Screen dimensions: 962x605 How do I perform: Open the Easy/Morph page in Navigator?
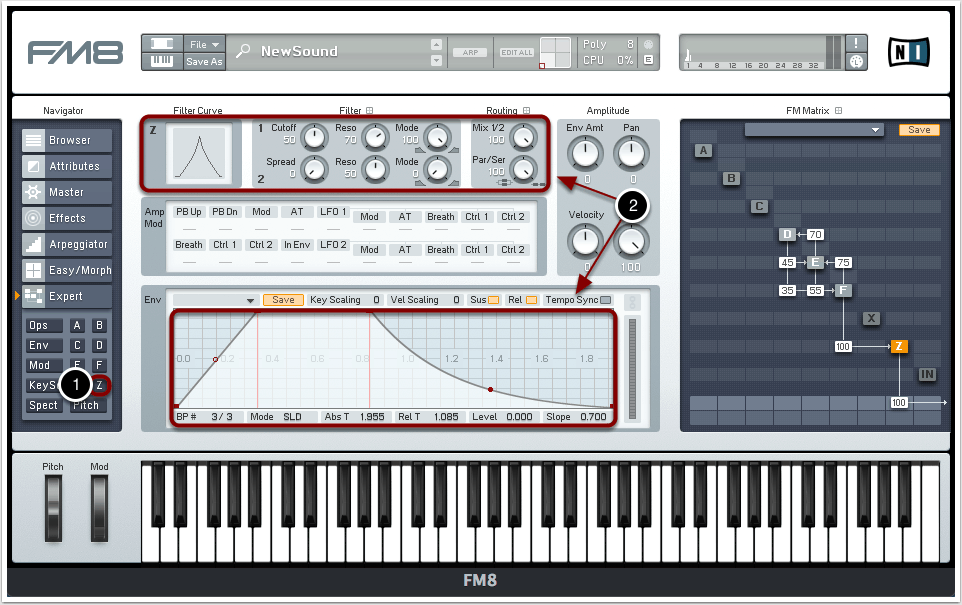(67, 270)
